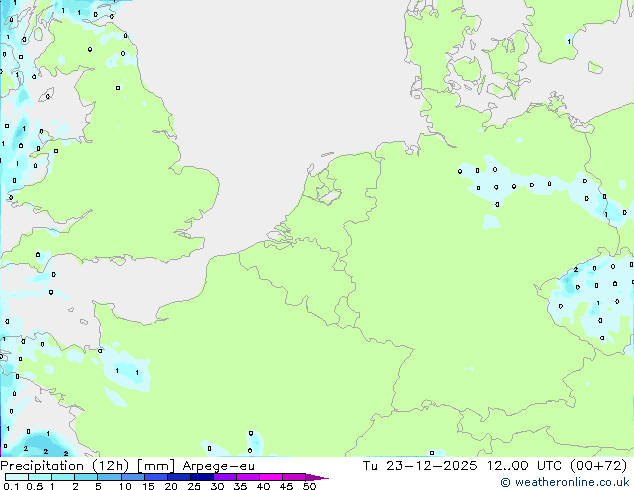
Task: Click the '12..00 UTC' time text
Action: click(x=524, y=466)
